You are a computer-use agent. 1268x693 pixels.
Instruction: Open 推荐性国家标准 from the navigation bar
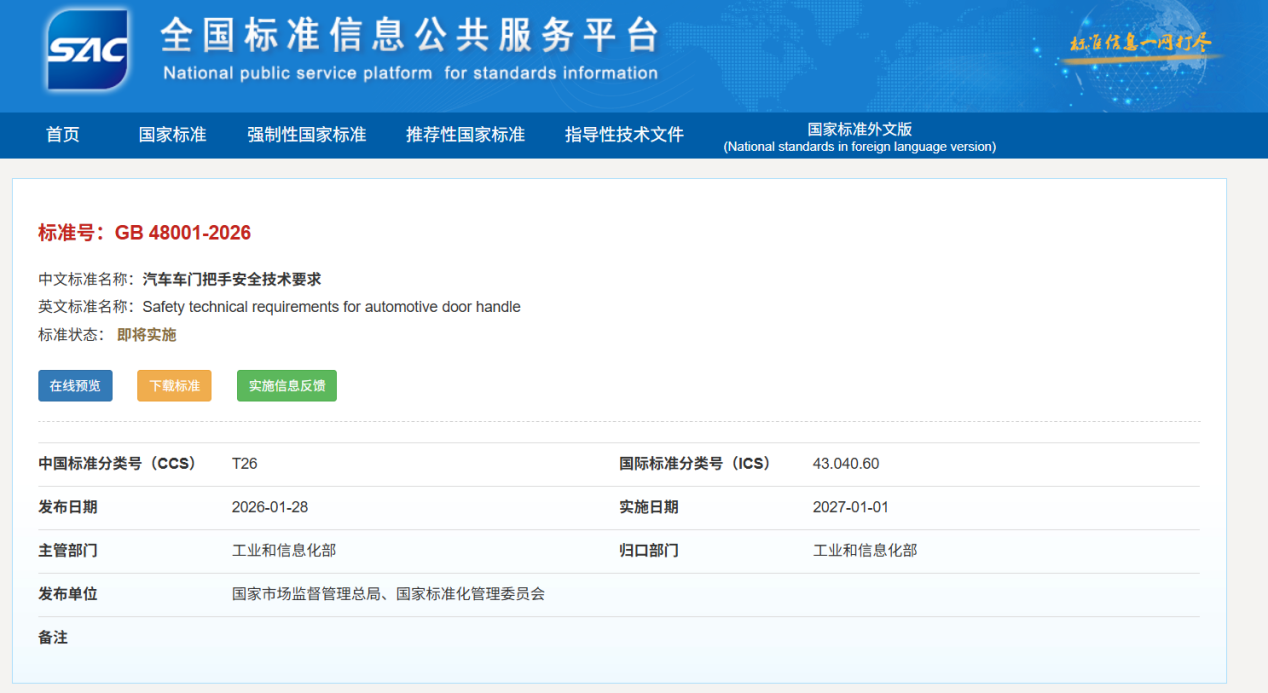click(465, 135)
